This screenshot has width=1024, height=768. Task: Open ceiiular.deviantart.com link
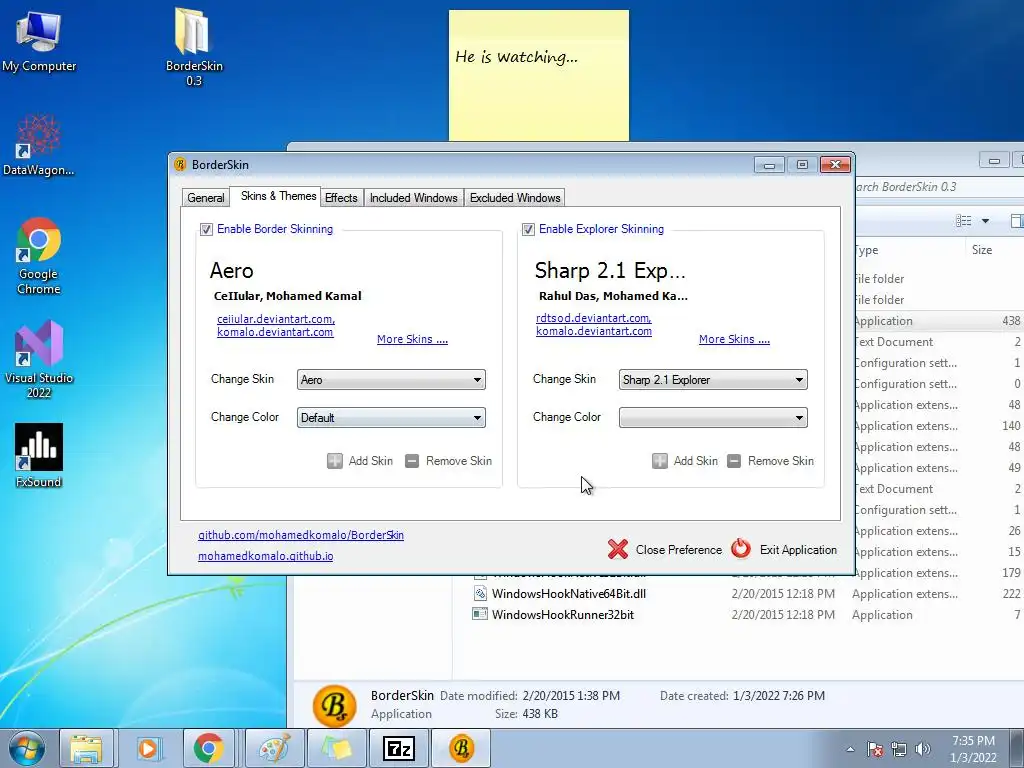[x=276, y=319]
